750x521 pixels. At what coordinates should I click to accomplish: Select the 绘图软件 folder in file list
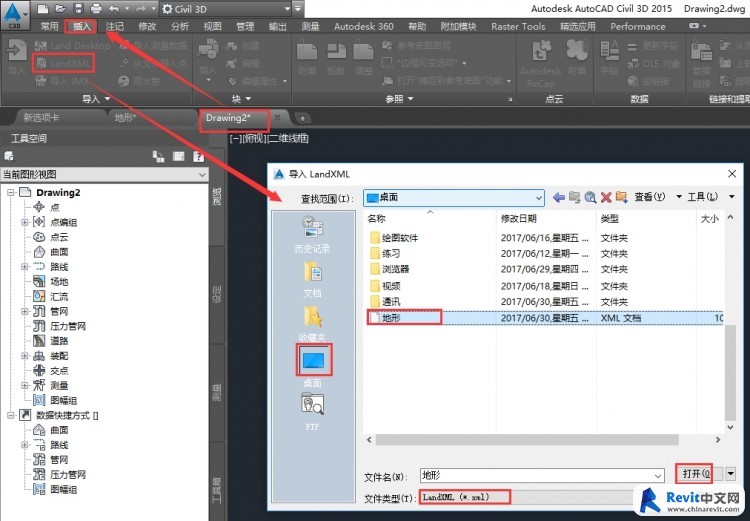[x=400, y=238]
